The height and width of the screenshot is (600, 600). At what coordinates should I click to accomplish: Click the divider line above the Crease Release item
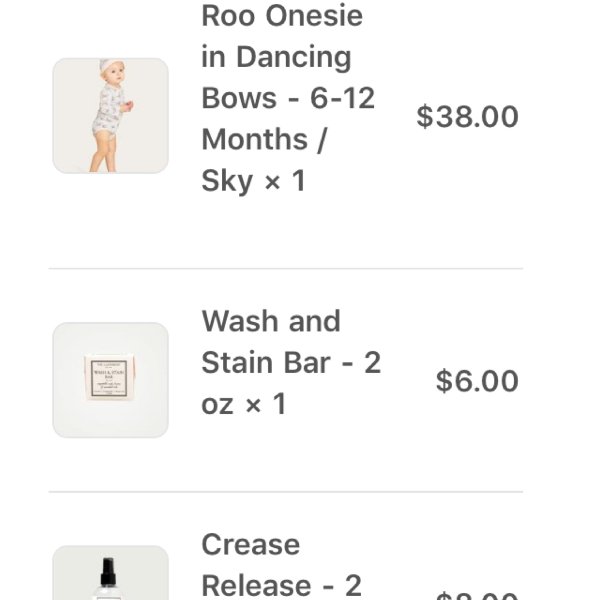click(x=285, y=491)
